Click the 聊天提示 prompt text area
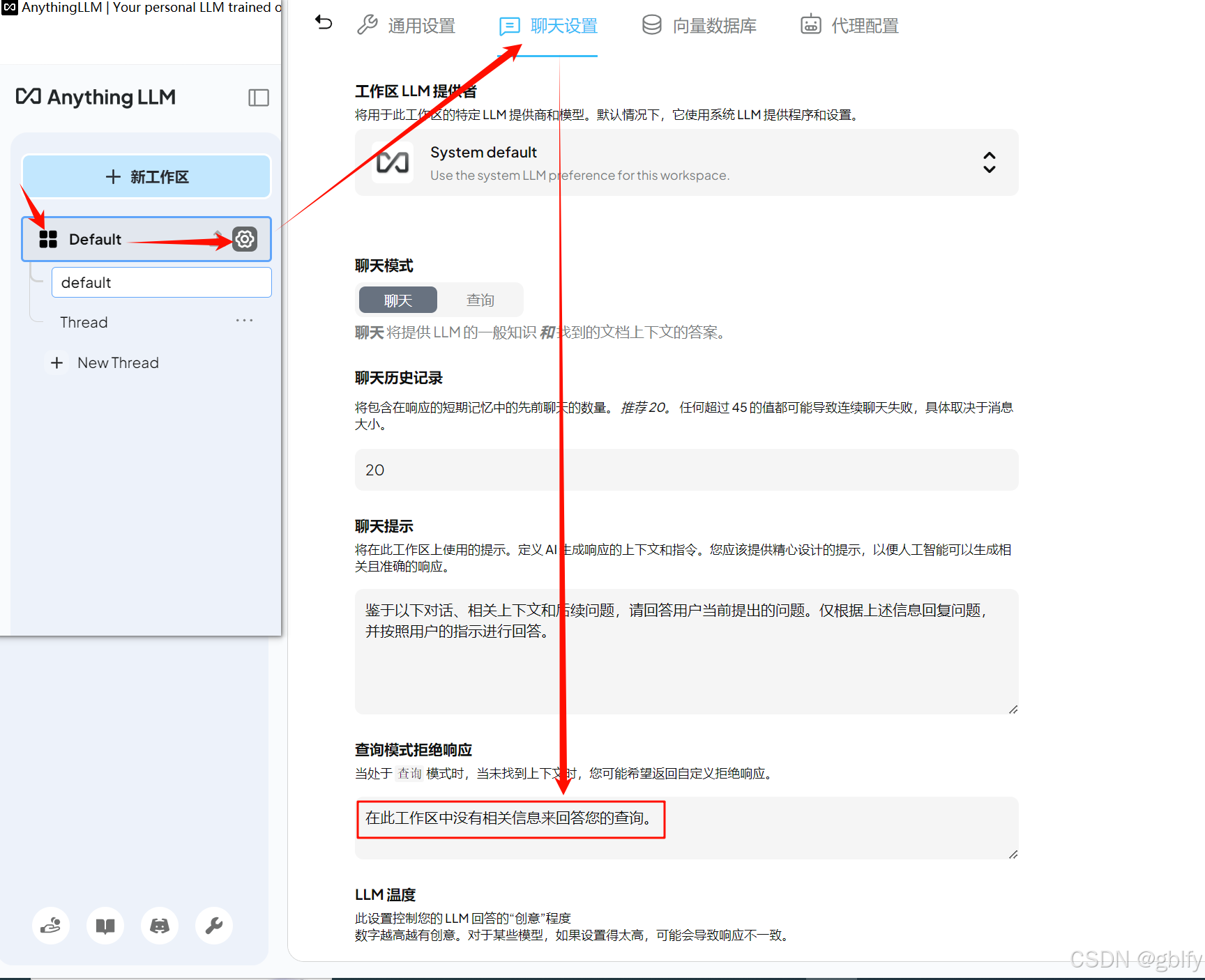1205x980 pixels. click(x=686, y=652)
